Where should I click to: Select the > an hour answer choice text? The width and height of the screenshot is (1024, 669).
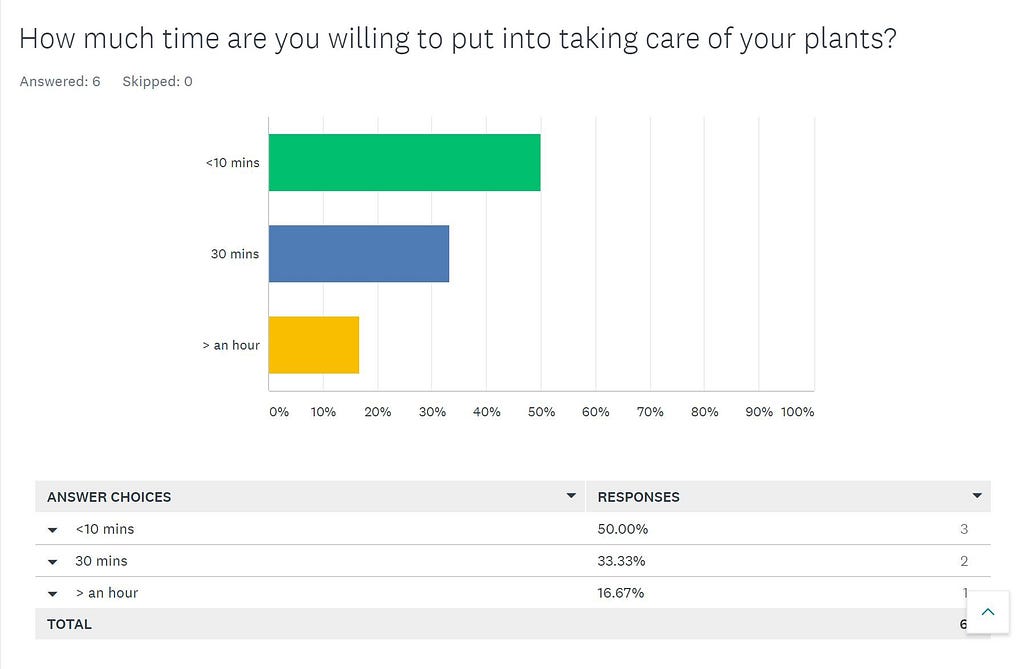107,593
